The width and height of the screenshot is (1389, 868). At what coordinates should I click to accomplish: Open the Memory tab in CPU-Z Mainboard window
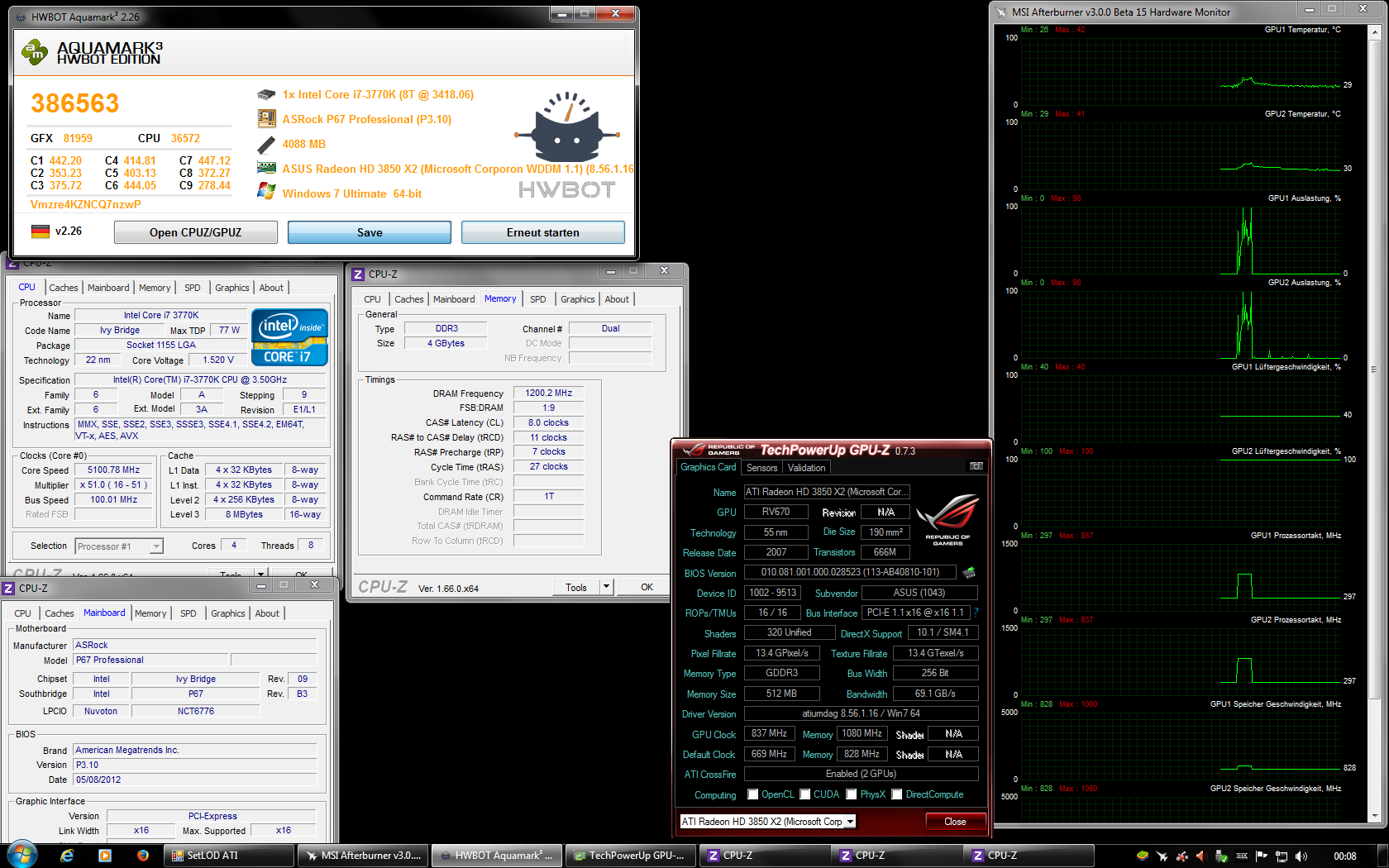[x=150, y=613]
